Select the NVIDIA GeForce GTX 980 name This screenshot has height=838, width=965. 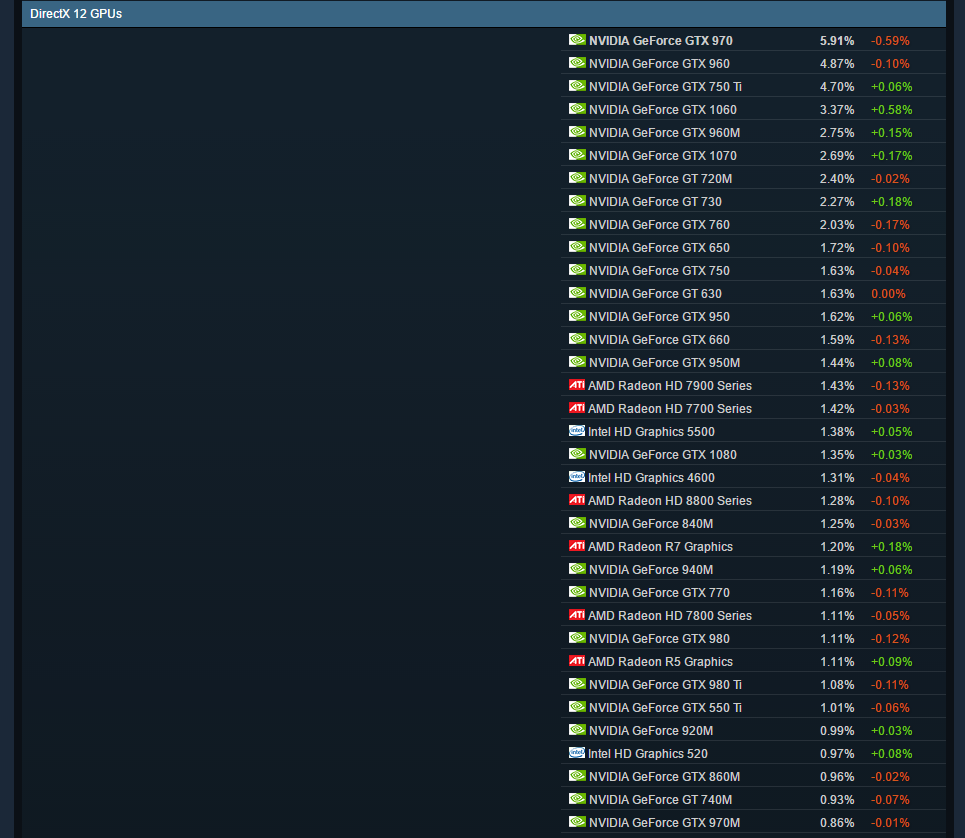click(x=659, y=639)
